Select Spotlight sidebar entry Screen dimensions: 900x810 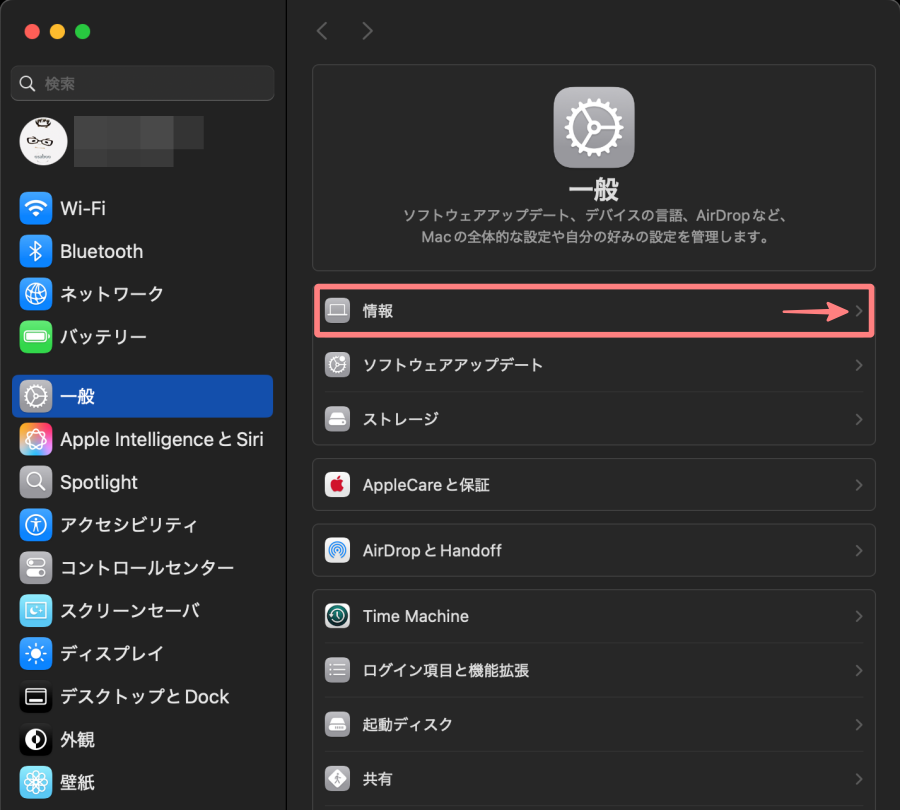click(142, 482)
